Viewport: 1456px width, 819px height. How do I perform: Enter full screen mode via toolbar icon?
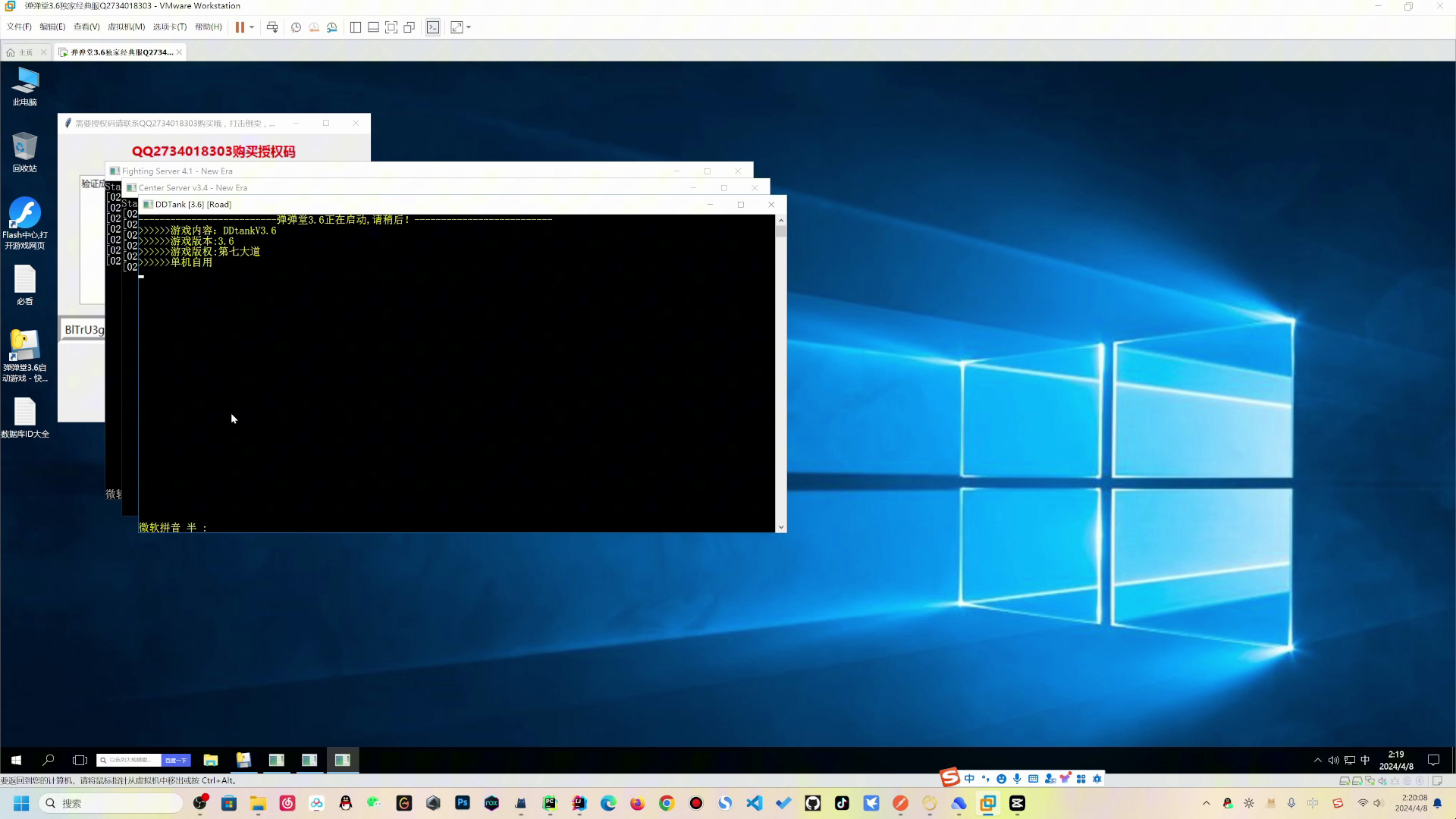pyautogui.click(x=391, y=27)
